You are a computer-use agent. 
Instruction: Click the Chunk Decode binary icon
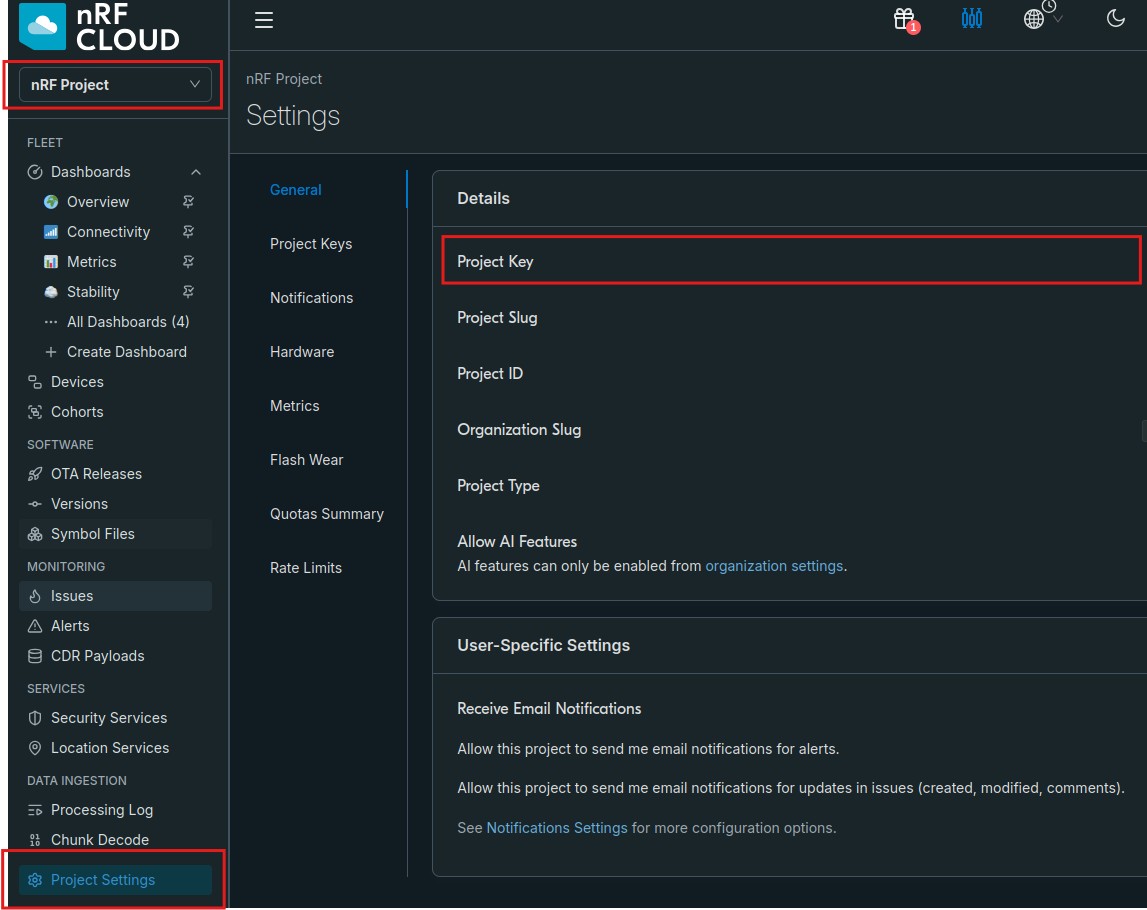coord(34,841)
